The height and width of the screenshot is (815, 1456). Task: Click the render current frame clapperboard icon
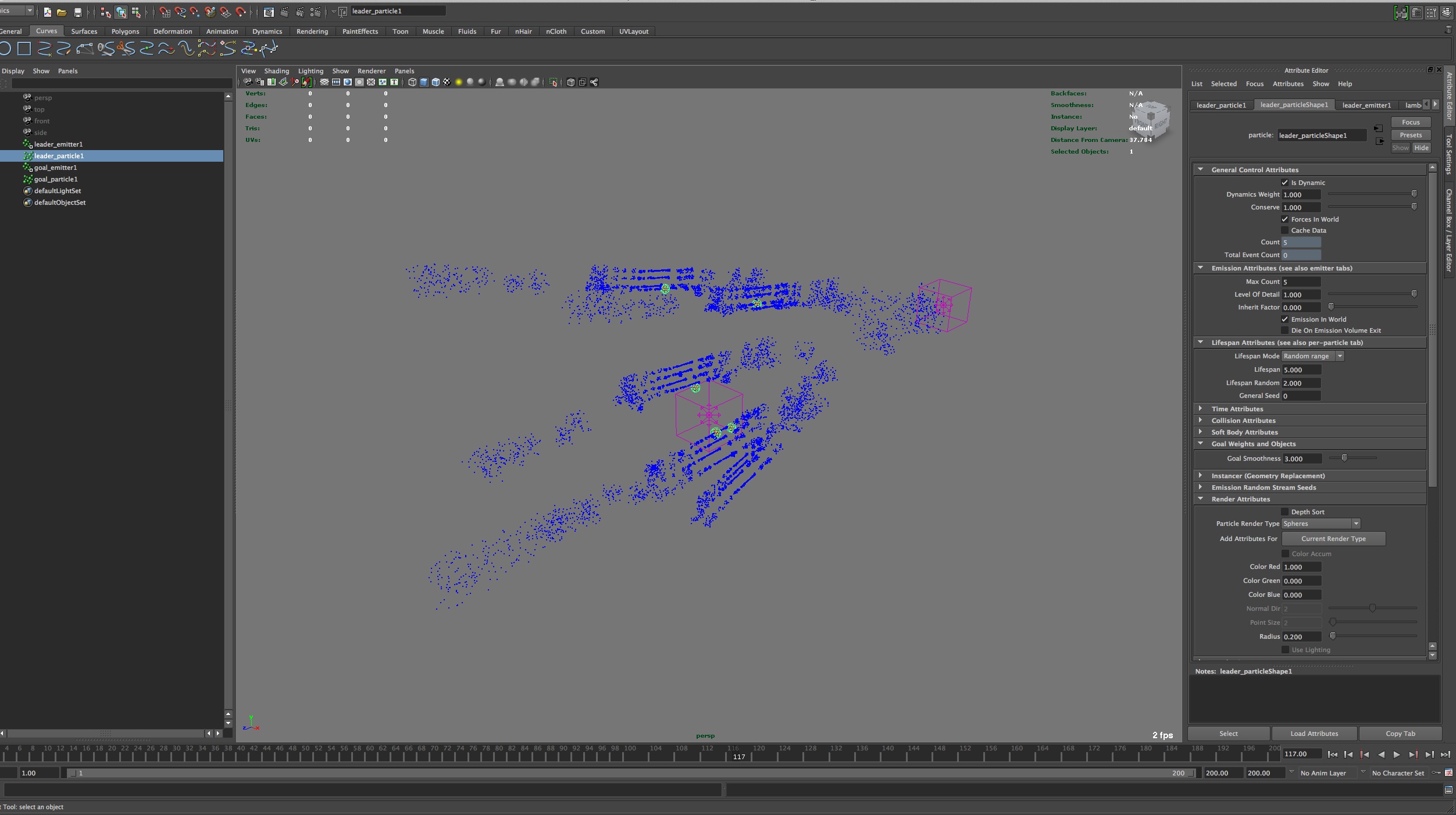[284, 12]
